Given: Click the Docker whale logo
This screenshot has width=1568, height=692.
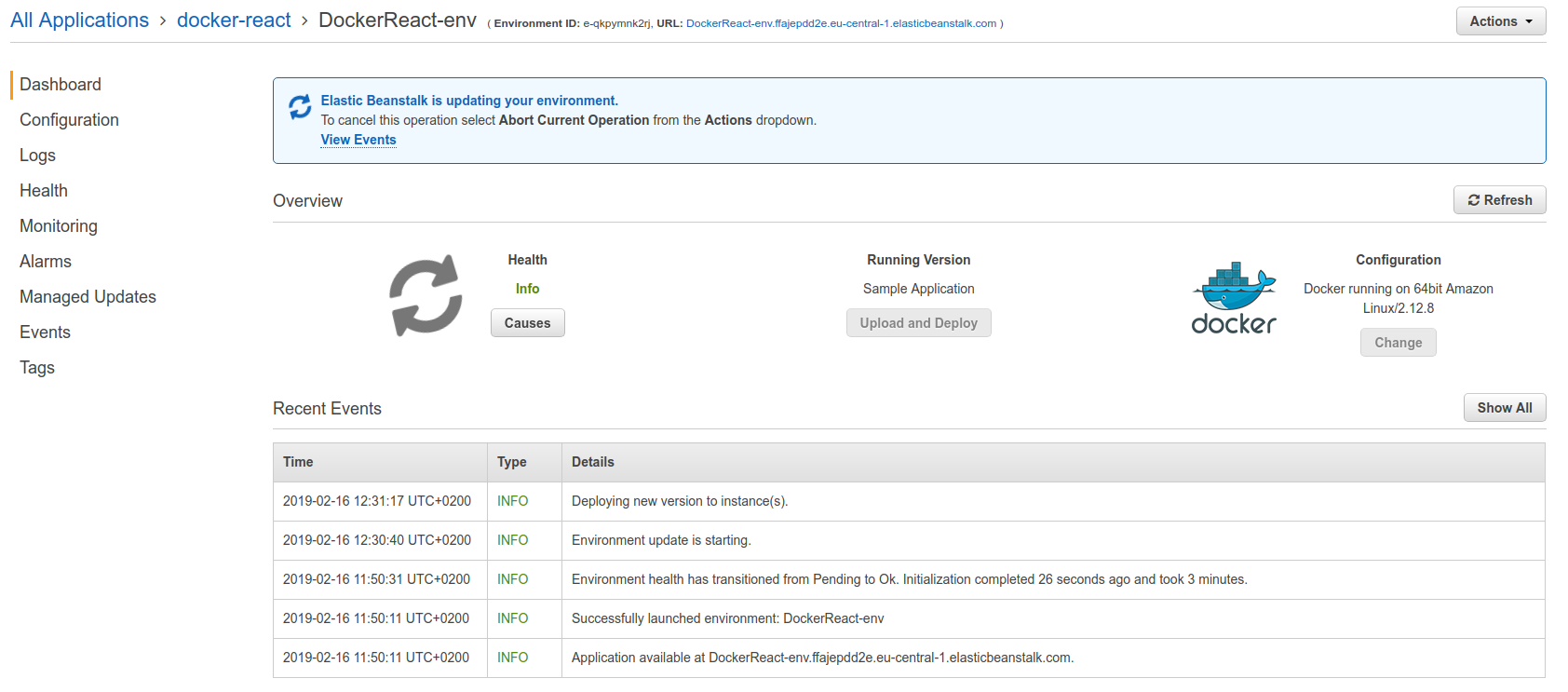Looking at the screenshot, I should [x=1234, y=298].
